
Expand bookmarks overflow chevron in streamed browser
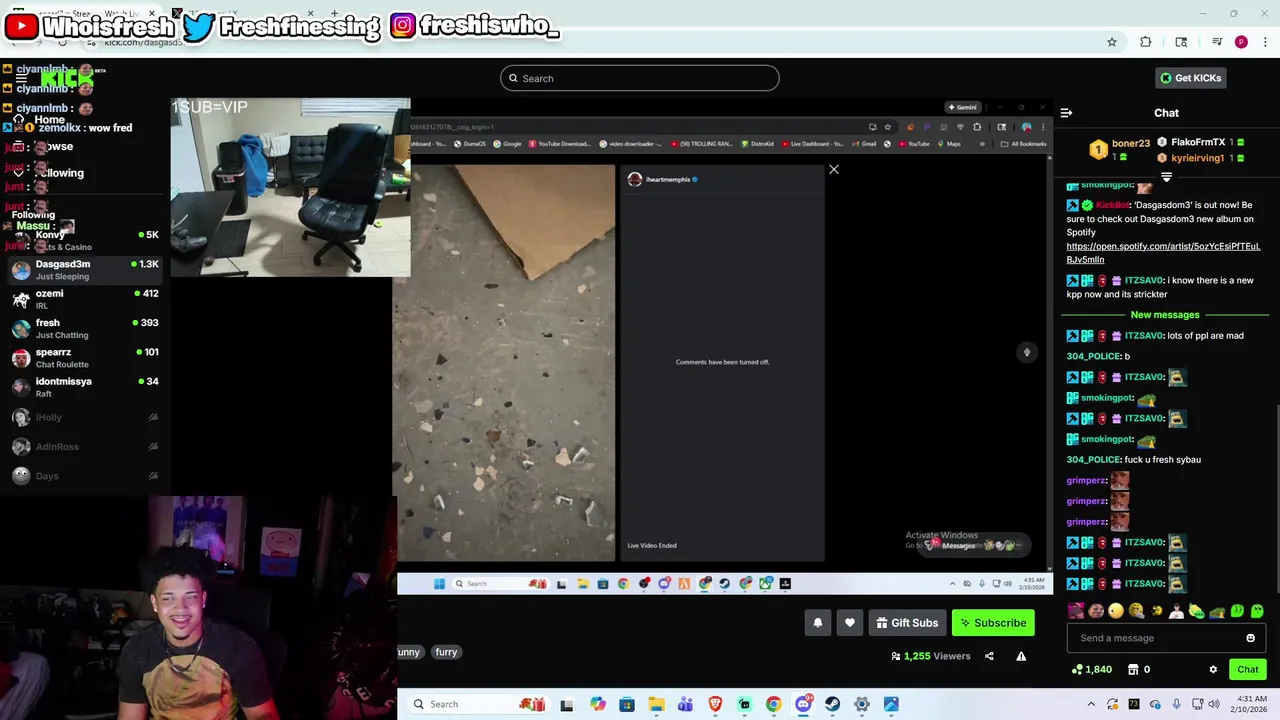click(x=982, y=144)
